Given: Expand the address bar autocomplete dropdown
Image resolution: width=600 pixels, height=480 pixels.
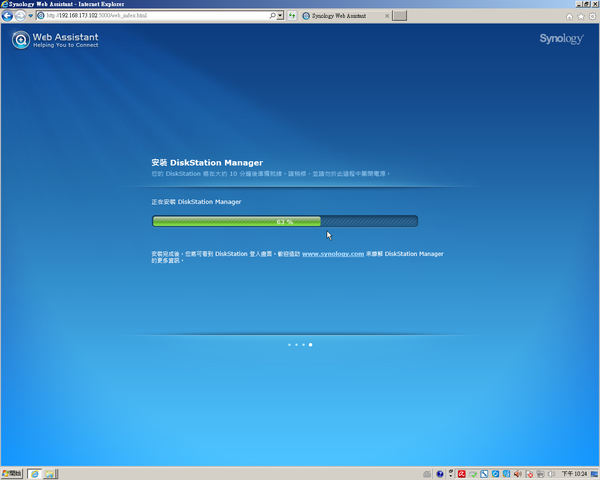Looking at the screenshot, I should click(280, 16).
